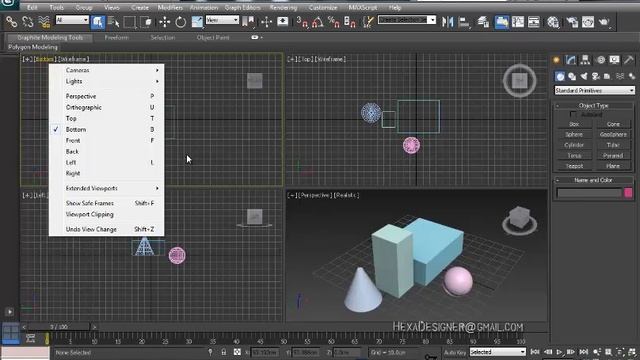Click the Bind to Space Warp icon

click(44, 22)
